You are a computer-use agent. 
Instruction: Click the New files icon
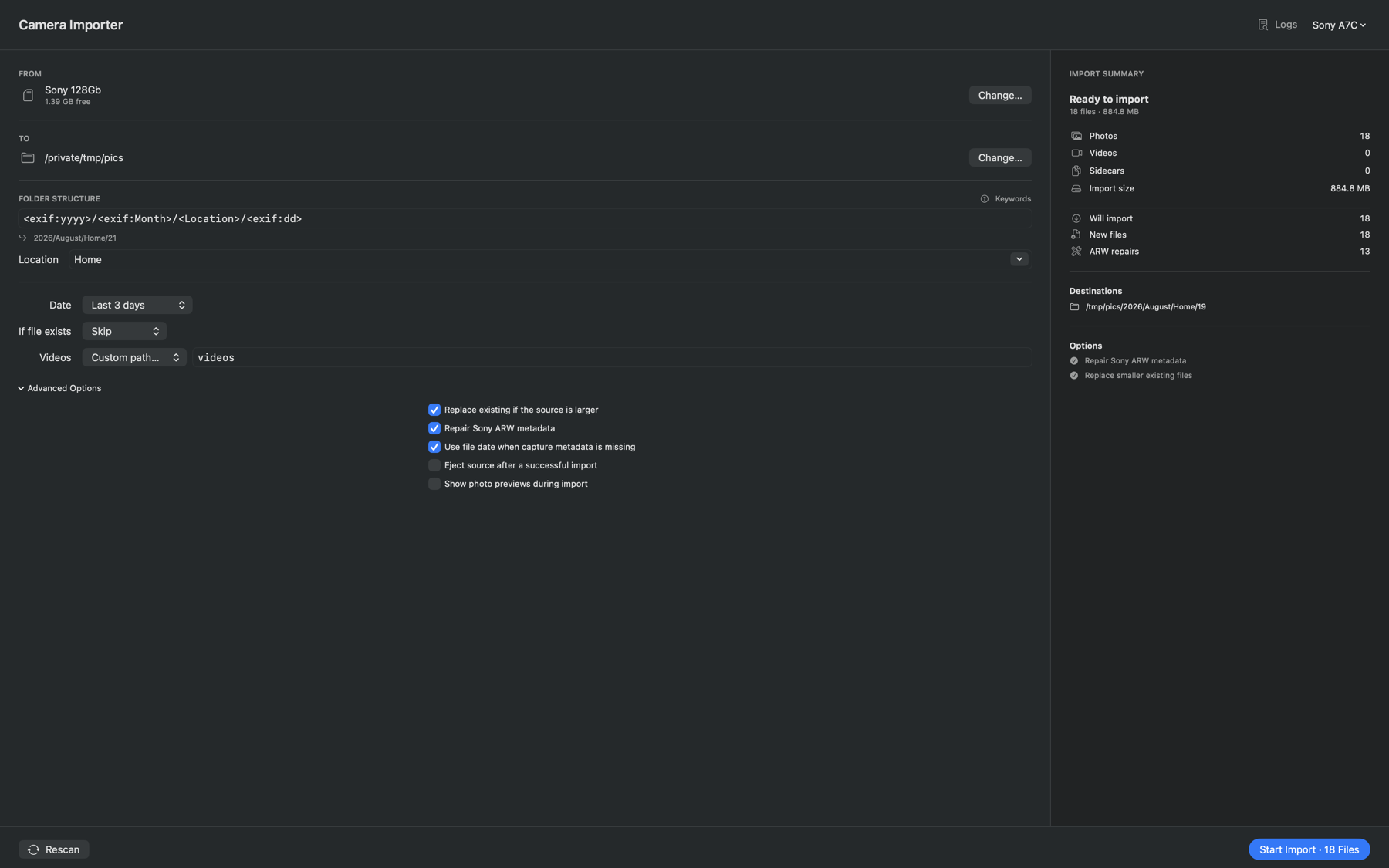[1076, 235]
